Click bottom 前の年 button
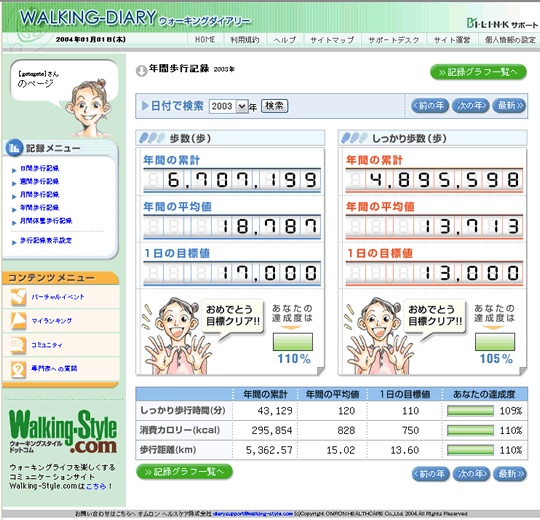Image resolution: width=540 pixels, height=520 pixels. point(430,474)
